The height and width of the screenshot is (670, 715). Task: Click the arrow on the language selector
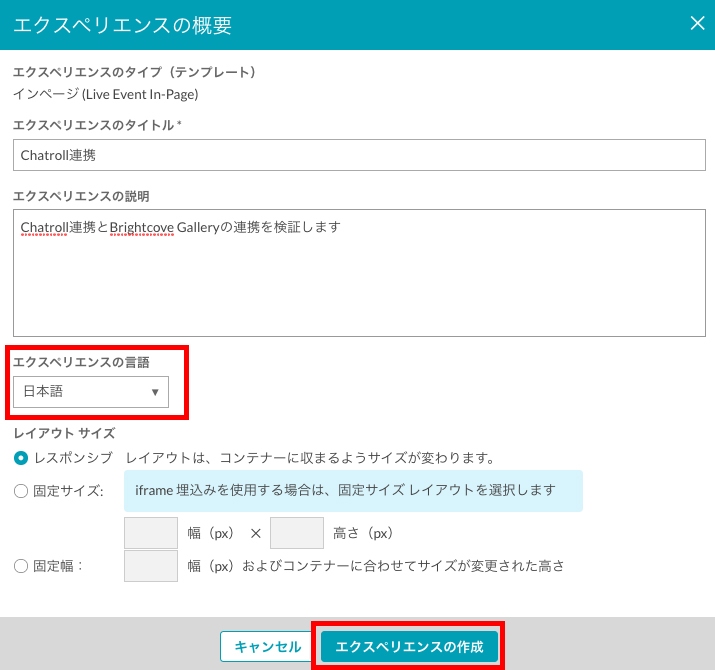155,392
